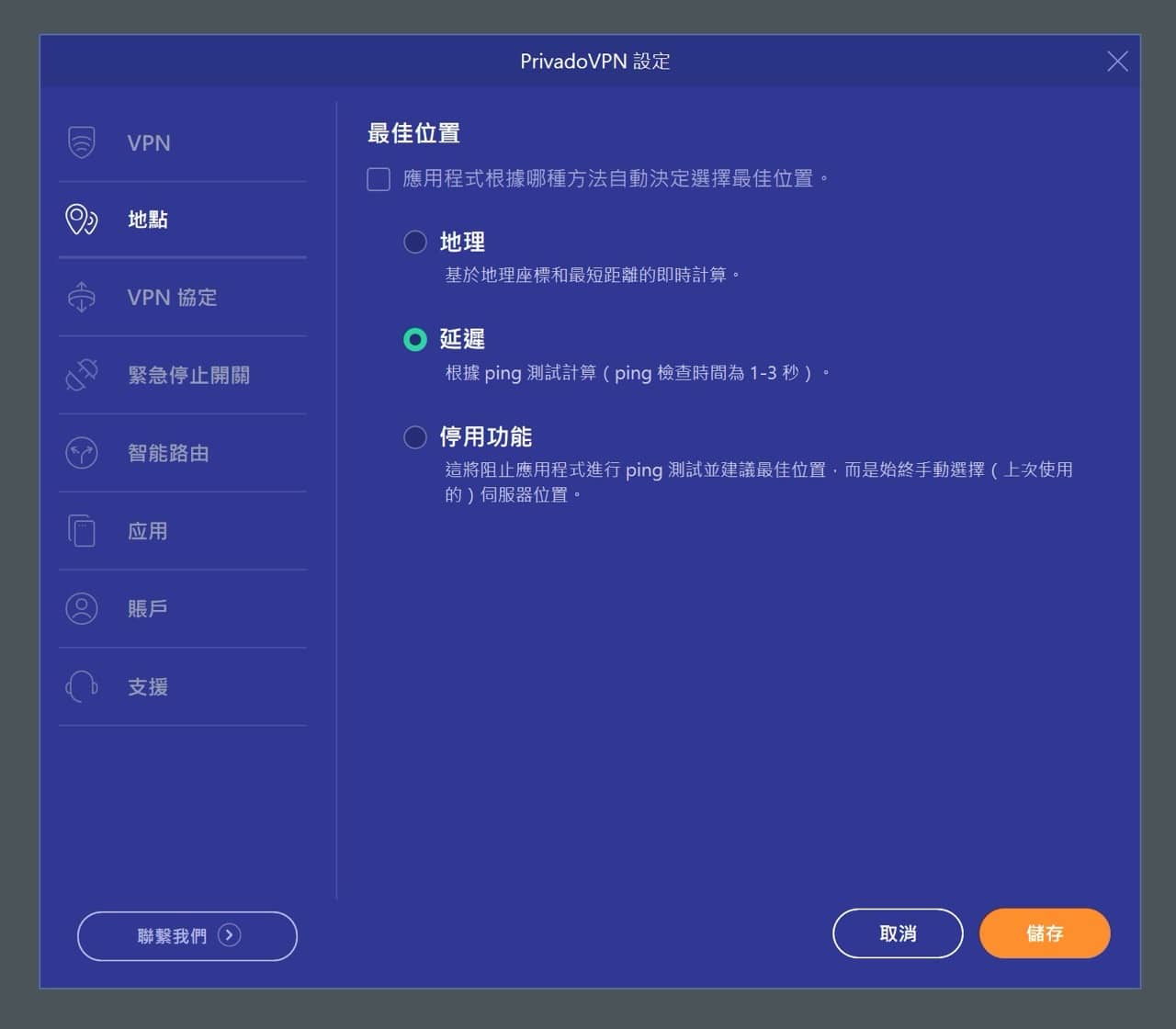Viewport: 1176px width, 1029px height.
Task: Select the 地理 radio option
Action: point(415,242)
